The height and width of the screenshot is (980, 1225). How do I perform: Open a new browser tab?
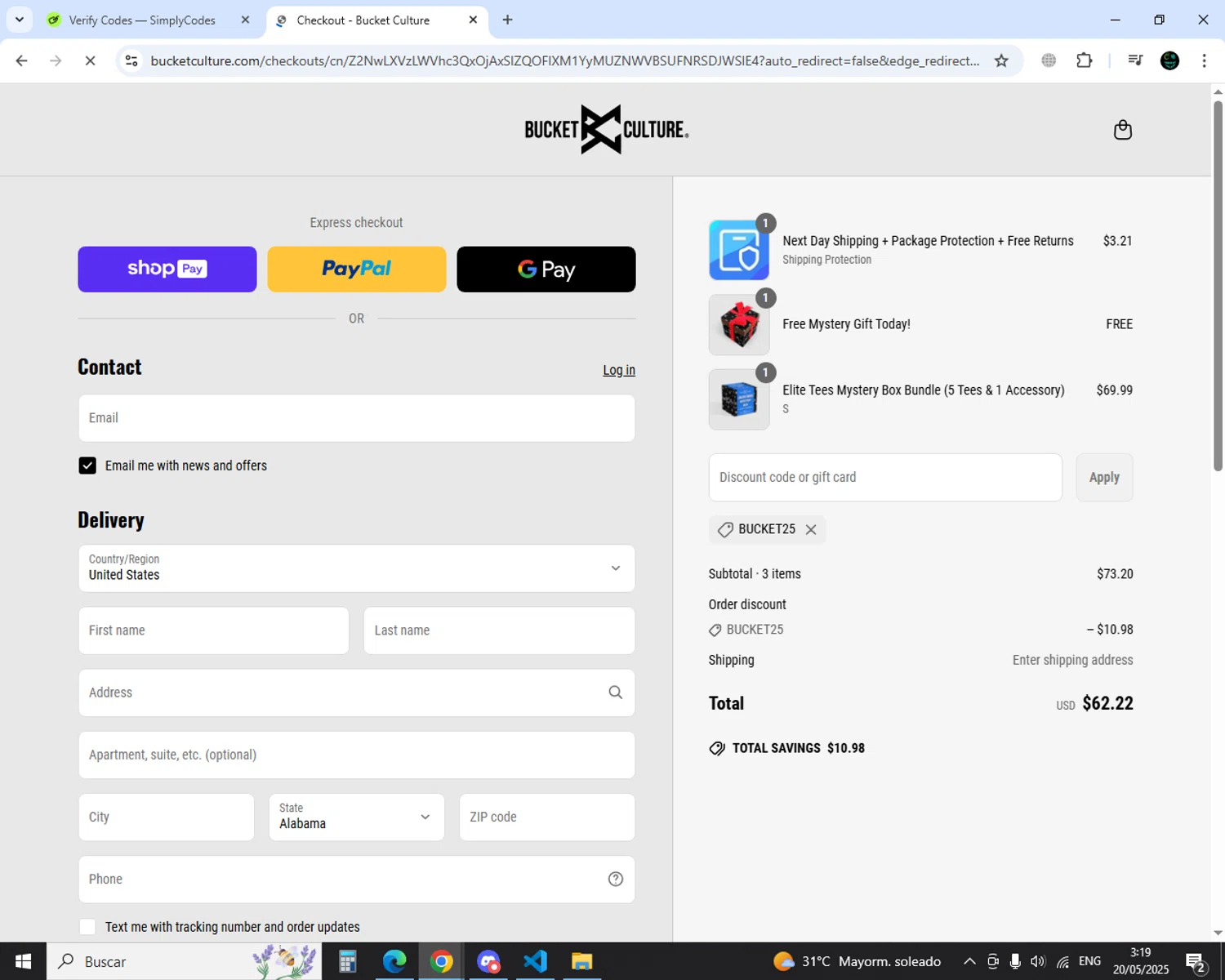[x=507, y=20]
